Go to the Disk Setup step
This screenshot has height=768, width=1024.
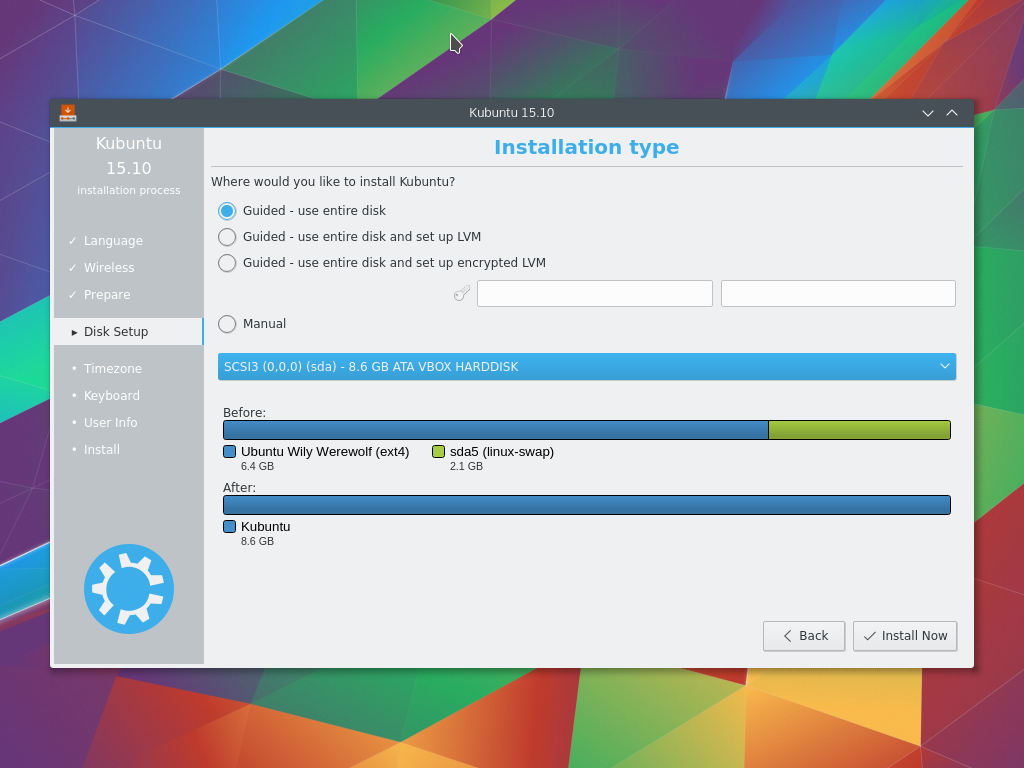pyautogui.click(x=116, y=332)
